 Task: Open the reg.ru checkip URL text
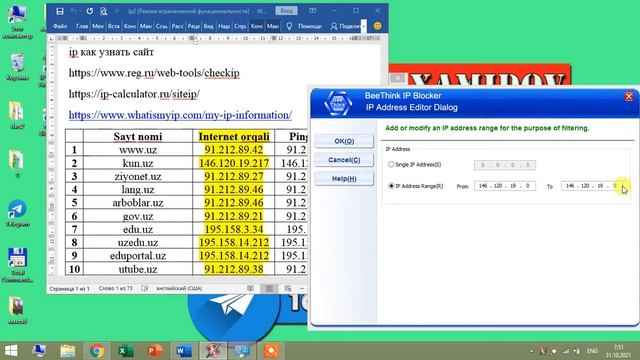click(154, 73)
